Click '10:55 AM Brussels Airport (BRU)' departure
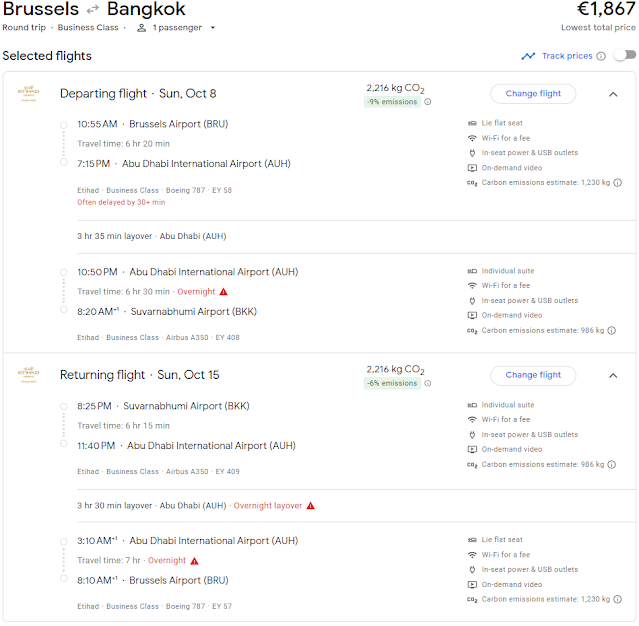Viewport: 639px width, 626px height. (x=153, y=124)
